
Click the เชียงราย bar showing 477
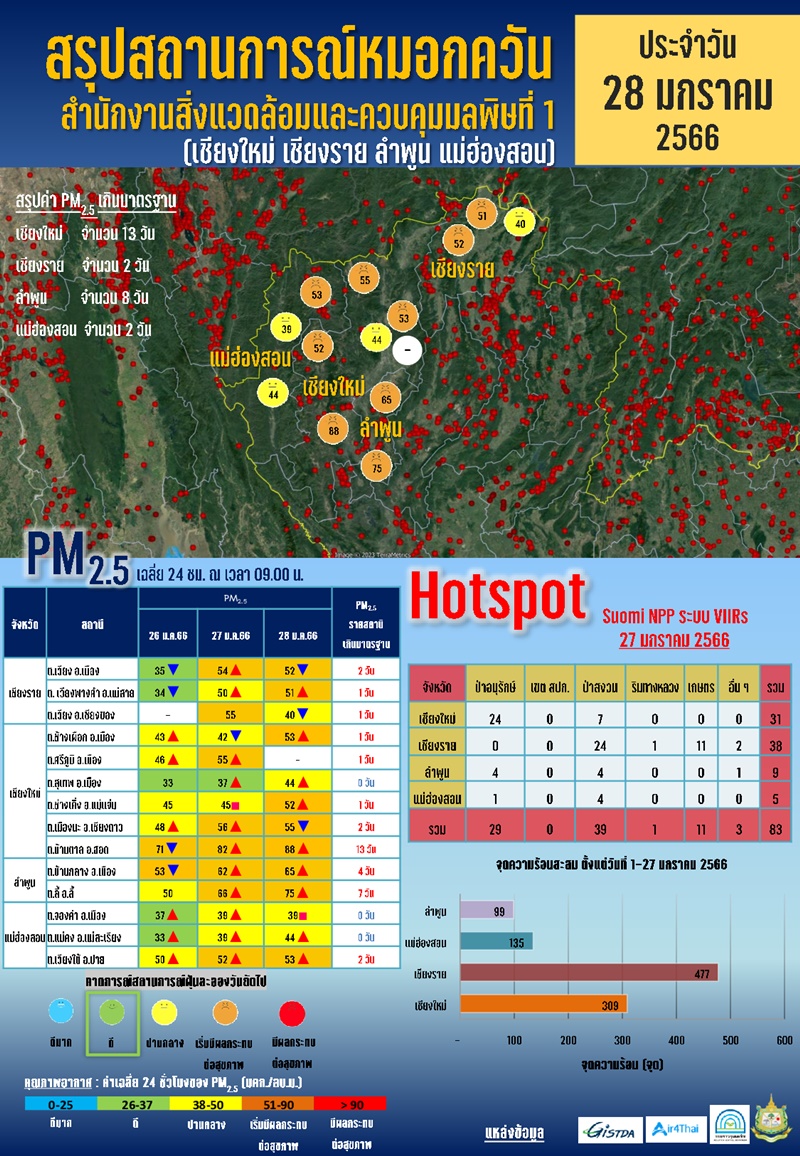587,974
